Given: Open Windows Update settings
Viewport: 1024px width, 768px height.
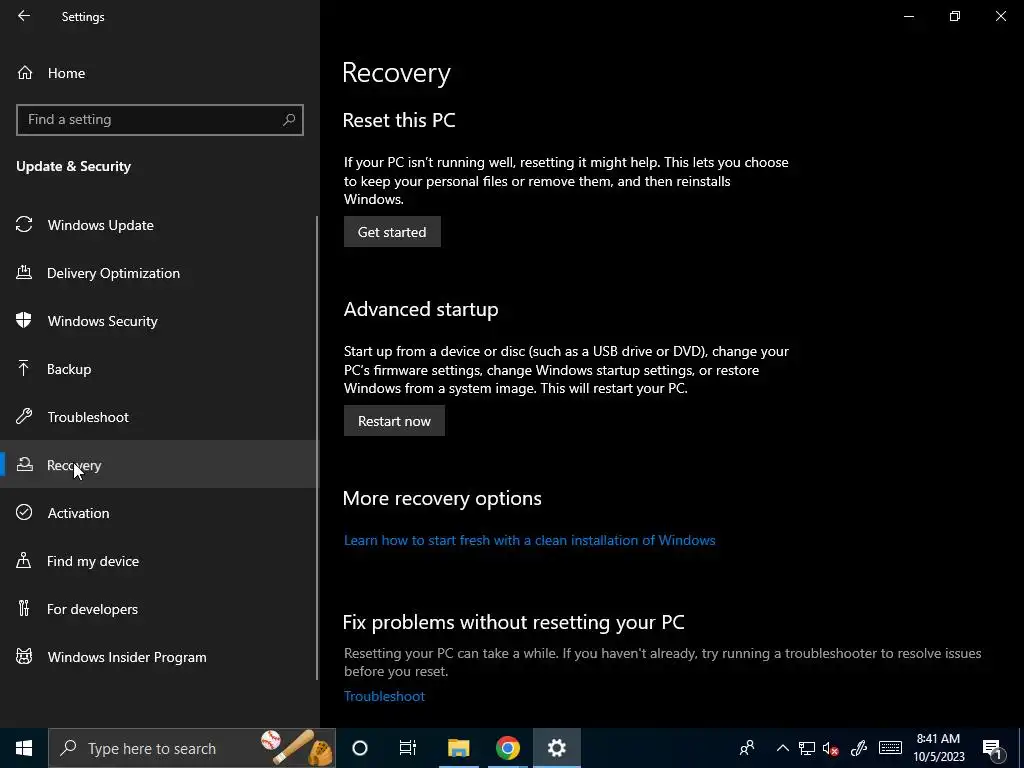Looking at the screenshot, I should 100,225.
